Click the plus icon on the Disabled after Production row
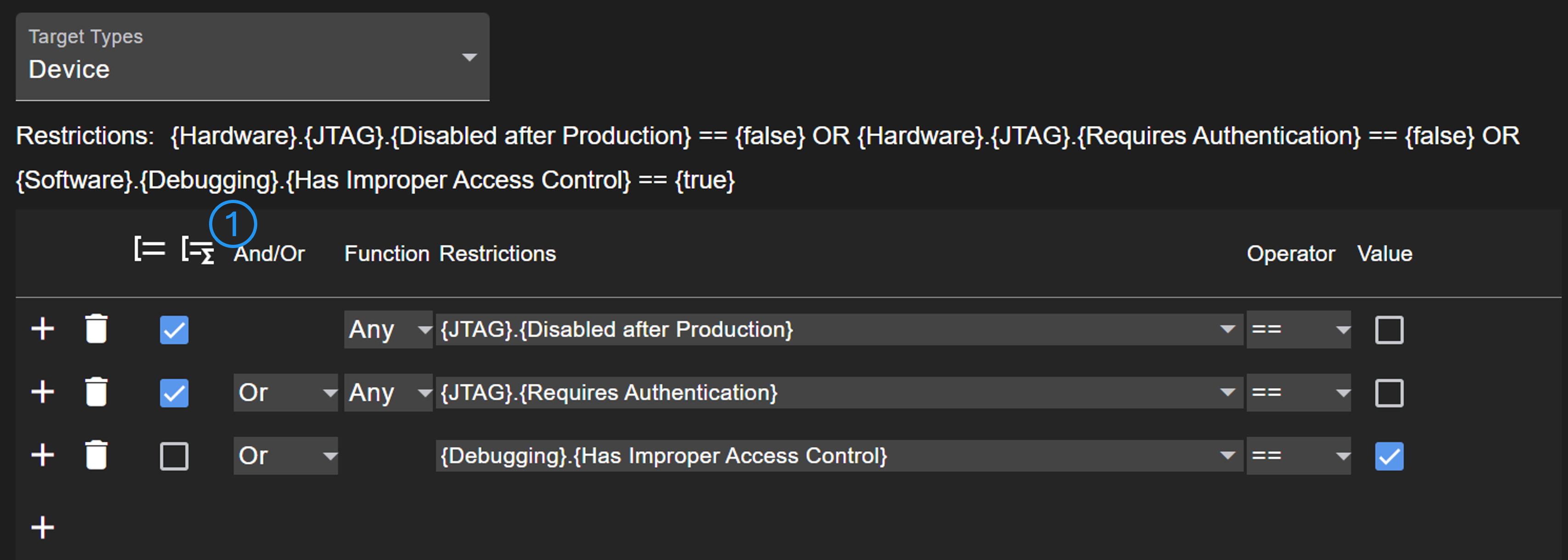The width and height of the screenshot is (1568, 560). point(43,329)
